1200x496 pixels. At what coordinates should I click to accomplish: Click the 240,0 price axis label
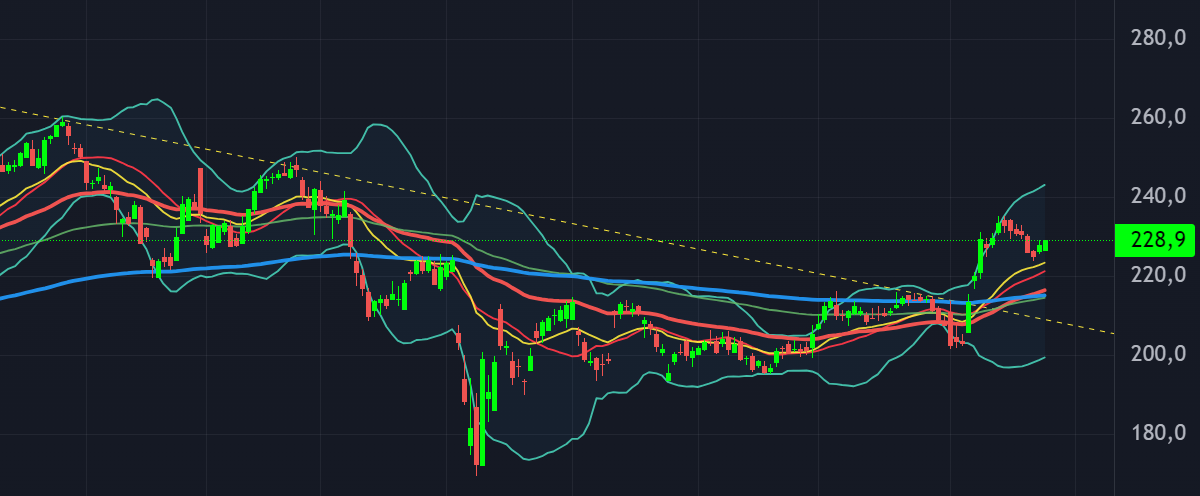(x=1157, y=195)
